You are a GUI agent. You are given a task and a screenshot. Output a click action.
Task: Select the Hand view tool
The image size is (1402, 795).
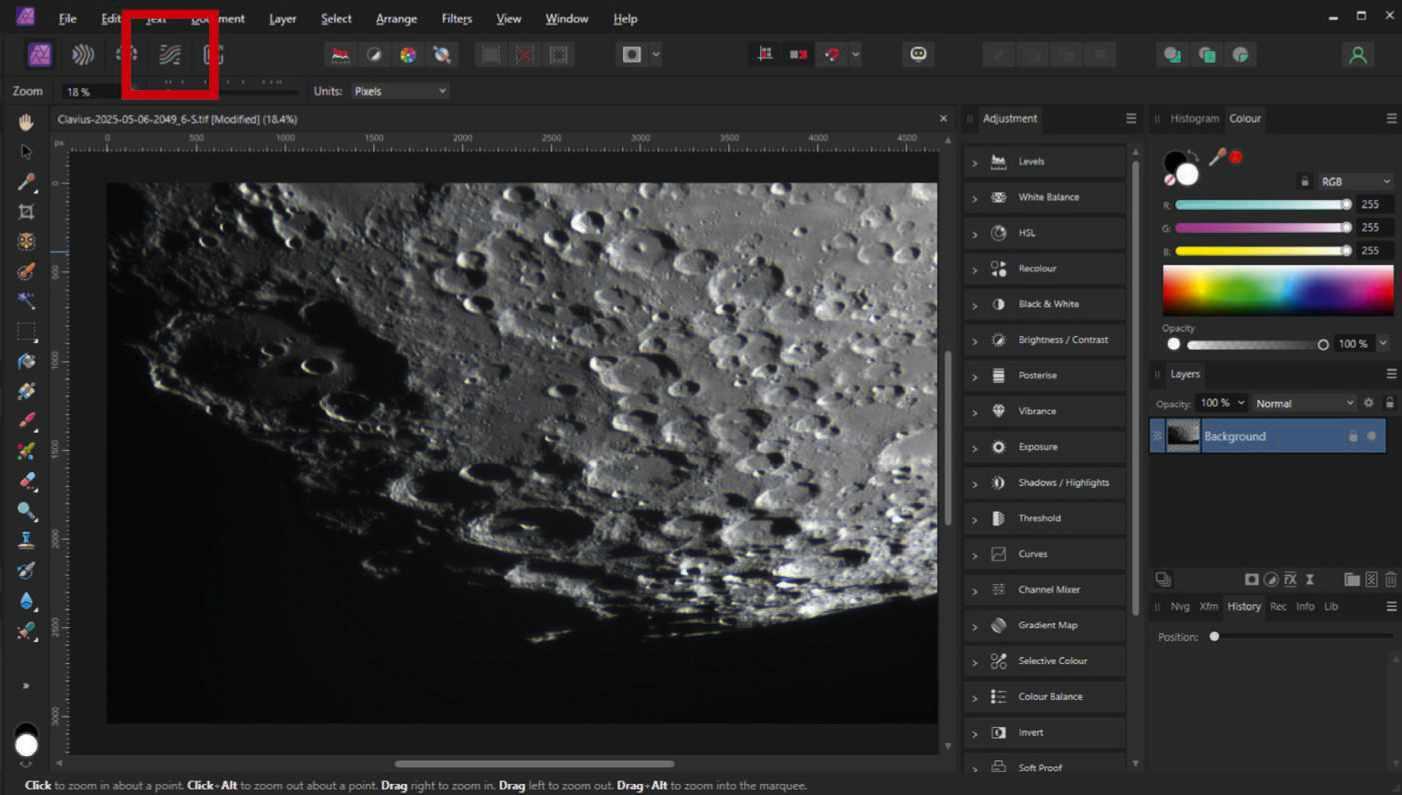pyautogui.click(x=26, y=122)
